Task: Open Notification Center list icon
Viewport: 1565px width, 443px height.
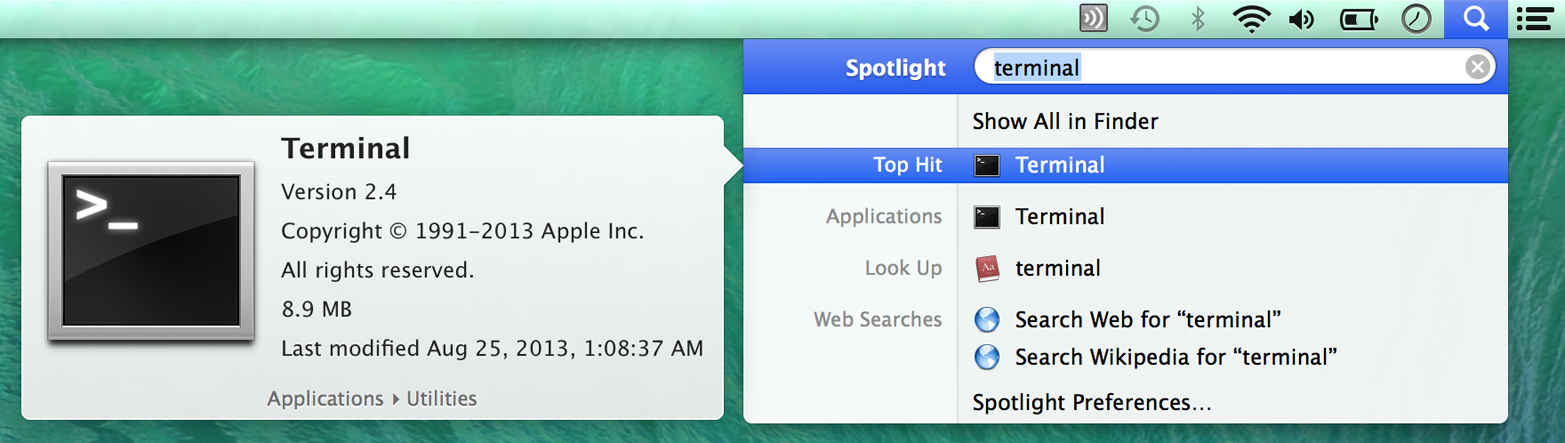Action: coord(1534,19)
